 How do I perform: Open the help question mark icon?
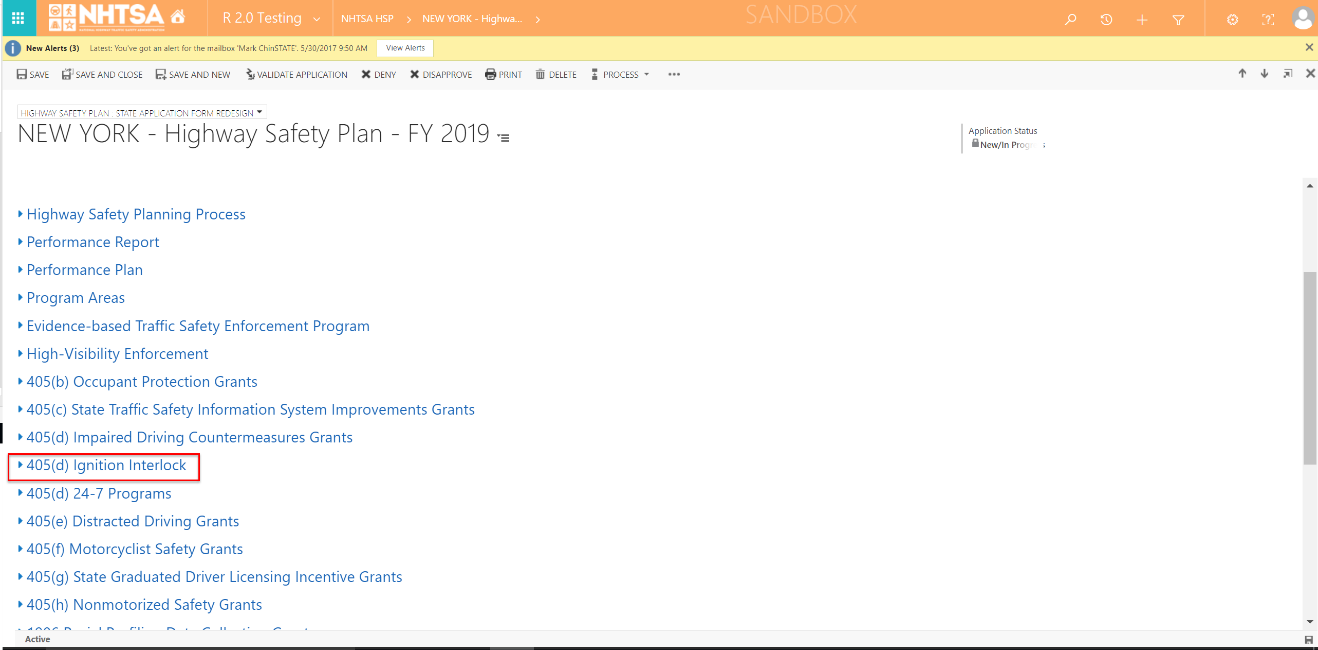[1268, 19]
